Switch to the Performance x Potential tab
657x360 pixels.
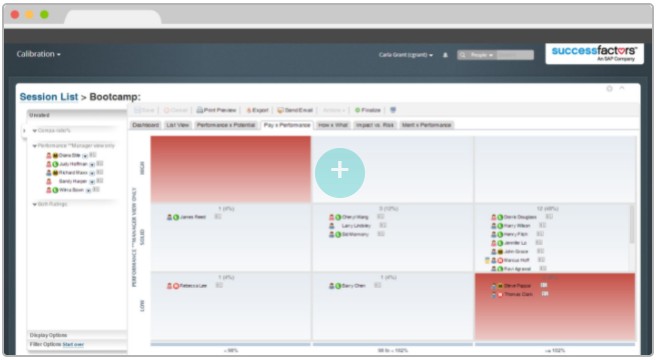(x=226, y=125)
